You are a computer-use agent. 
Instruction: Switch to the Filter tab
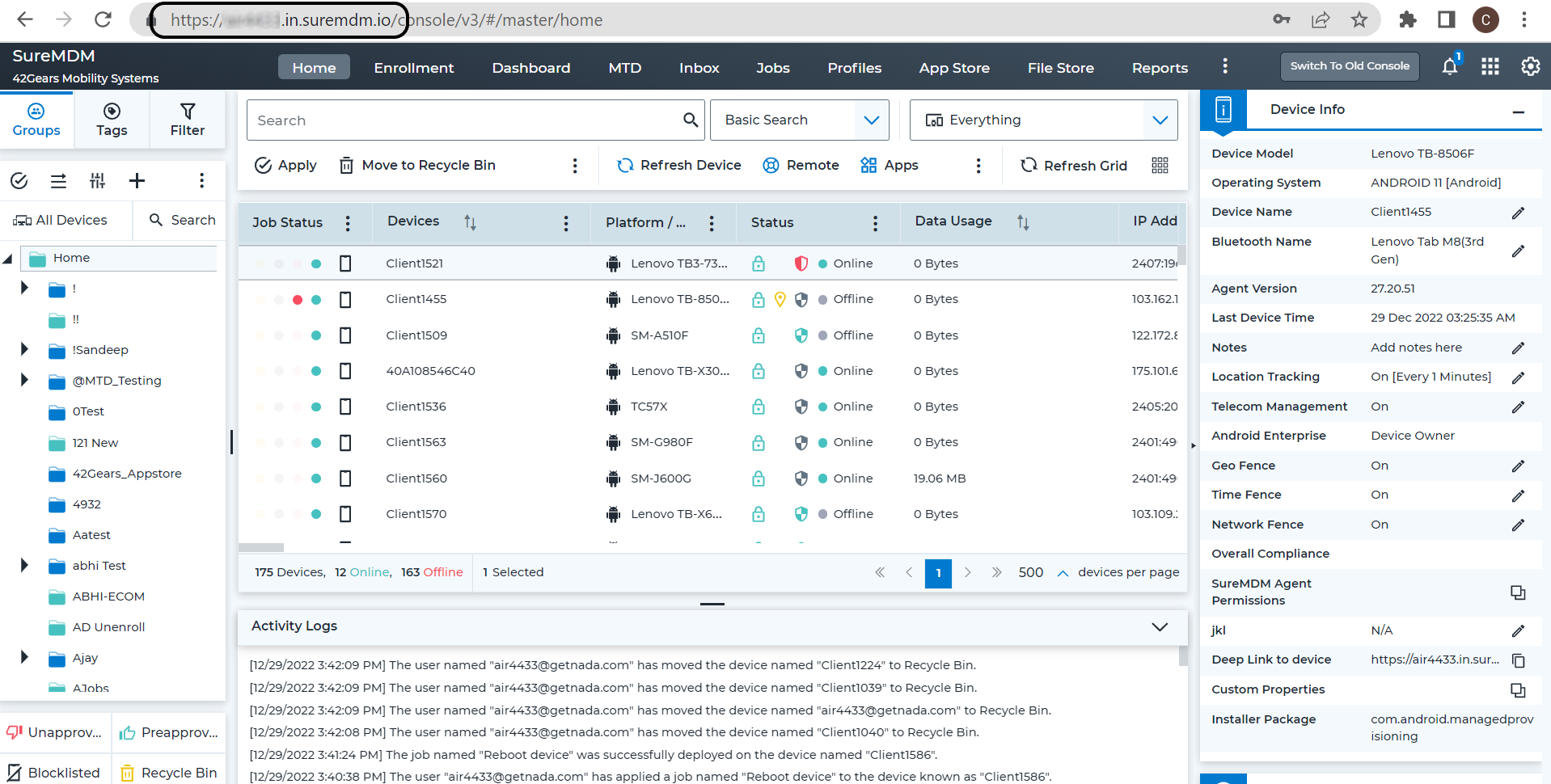[188, 120]
